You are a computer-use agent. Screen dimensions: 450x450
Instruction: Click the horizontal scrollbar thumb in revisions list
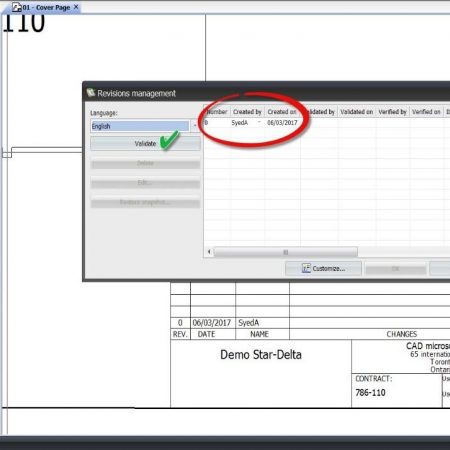286,252
